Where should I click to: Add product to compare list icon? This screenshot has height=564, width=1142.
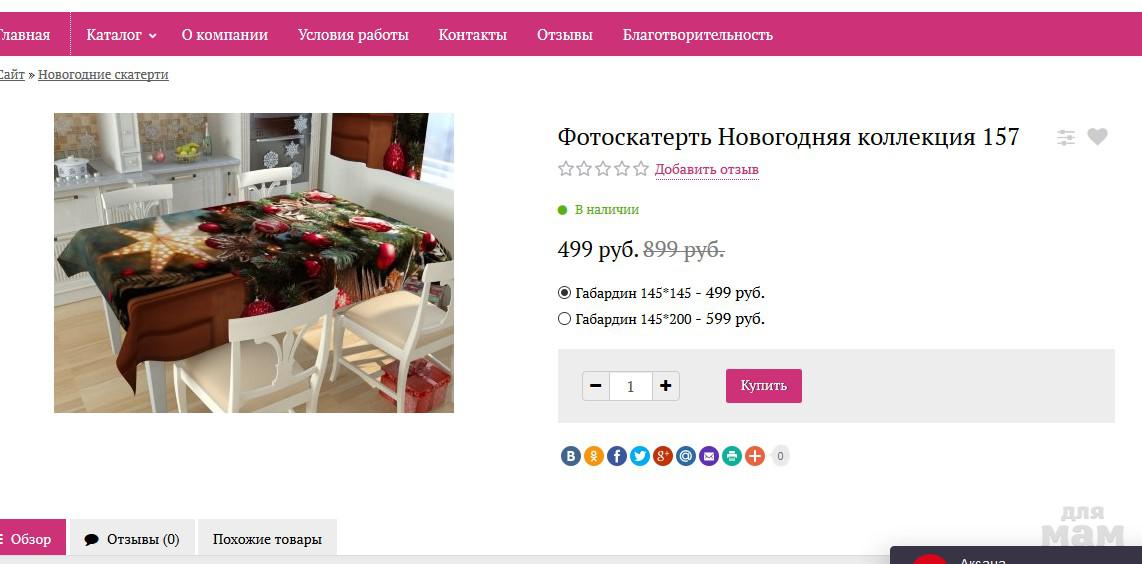pyautogui.click(x=1066, y=137)
